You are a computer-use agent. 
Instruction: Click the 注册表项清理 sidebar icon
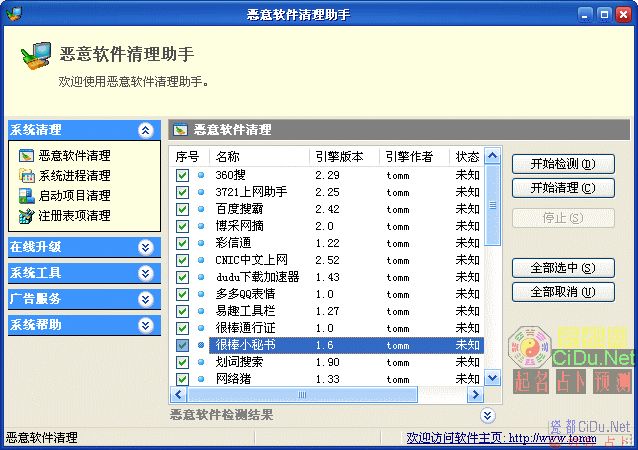click(x=26, y=215)
